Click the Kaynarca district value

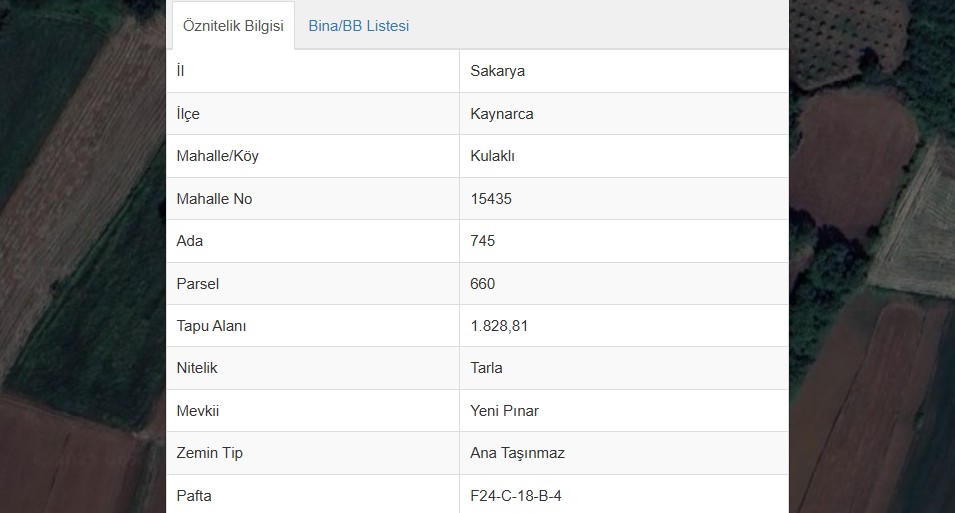click(502, 114)
